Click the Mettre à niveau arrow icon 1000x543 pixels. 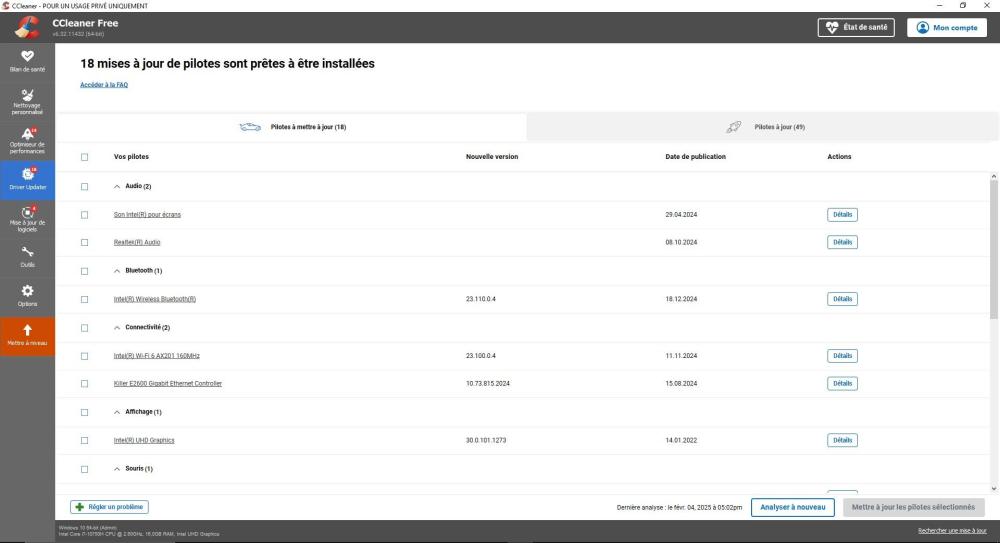(x=27, y=331)
